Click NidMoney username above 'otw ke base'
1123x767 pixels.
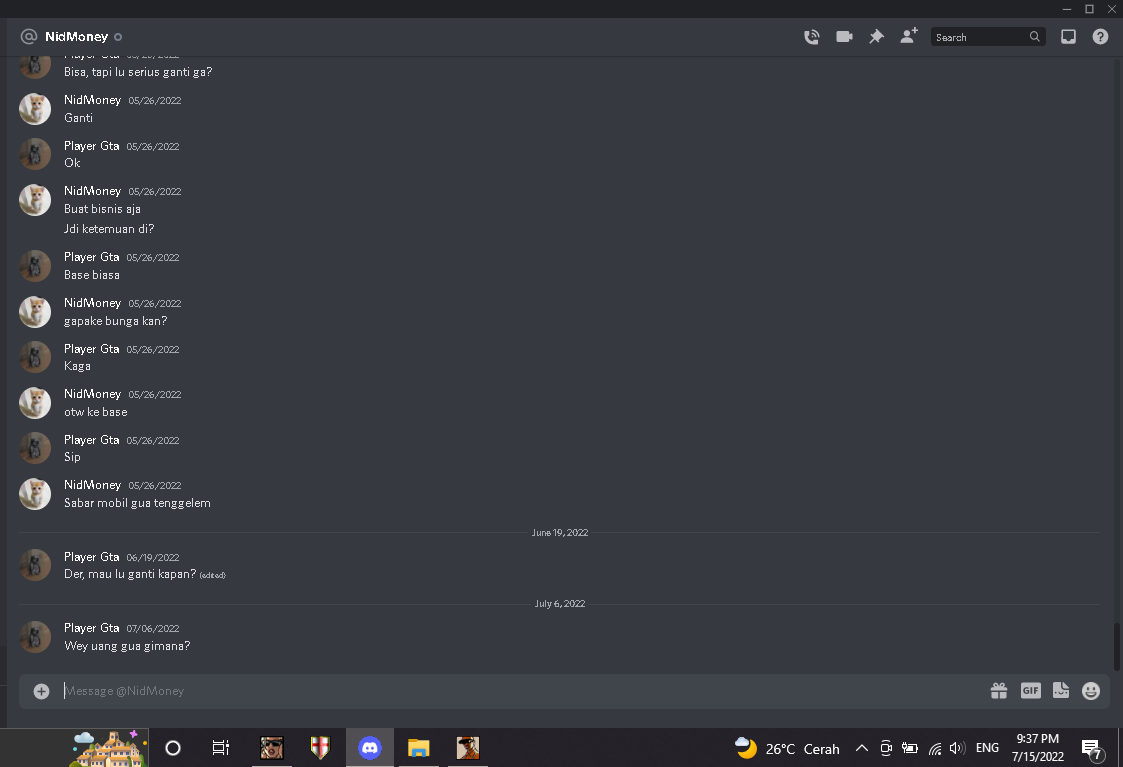click(x=92, y=394)
